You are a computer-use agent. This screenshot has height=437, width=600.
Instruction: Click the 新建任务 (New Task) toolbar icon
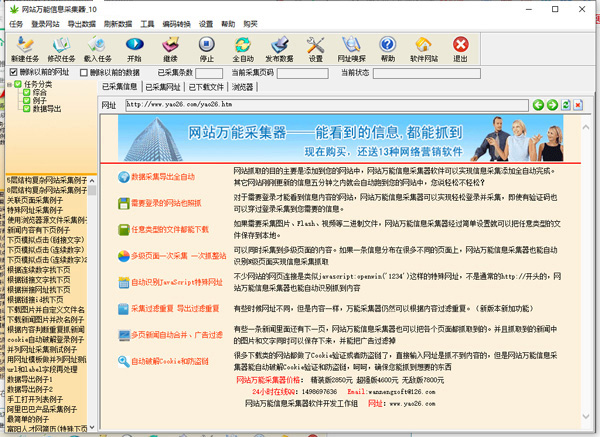point(26,48)
